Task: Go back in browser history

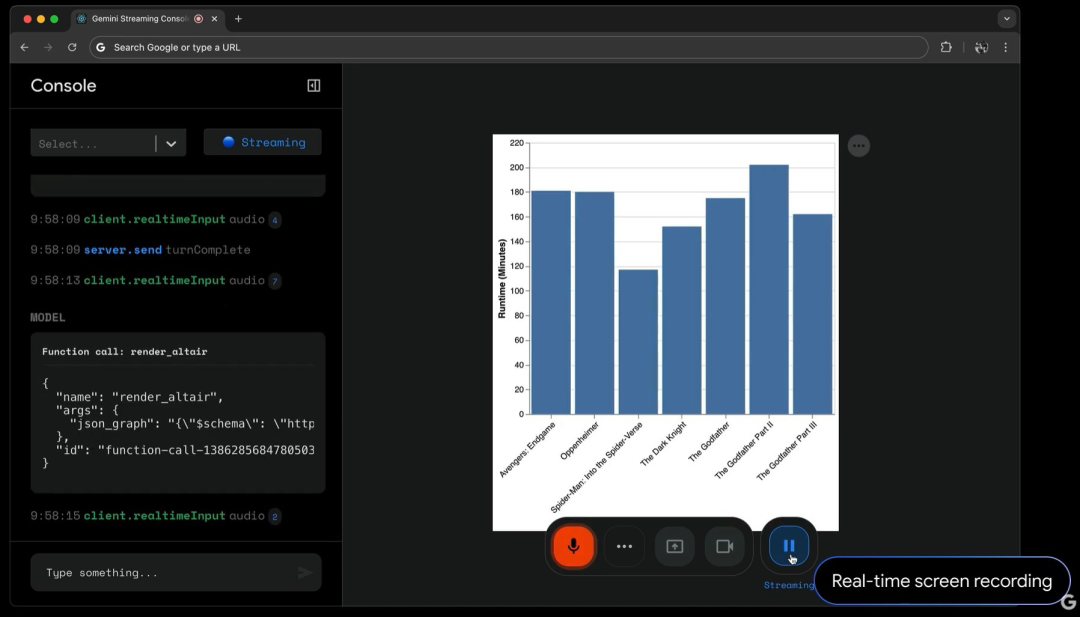Action: [x=25, y=47]
